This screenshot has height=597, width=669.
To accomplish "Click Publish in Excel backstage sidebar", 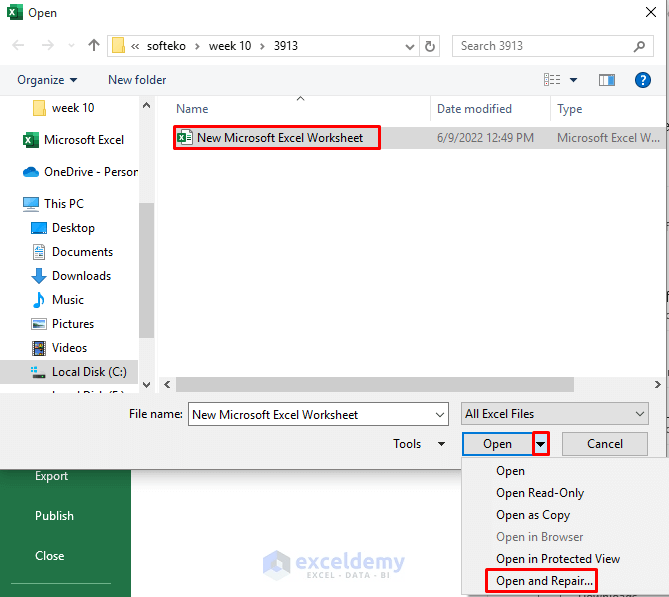I will click(54, 516).
